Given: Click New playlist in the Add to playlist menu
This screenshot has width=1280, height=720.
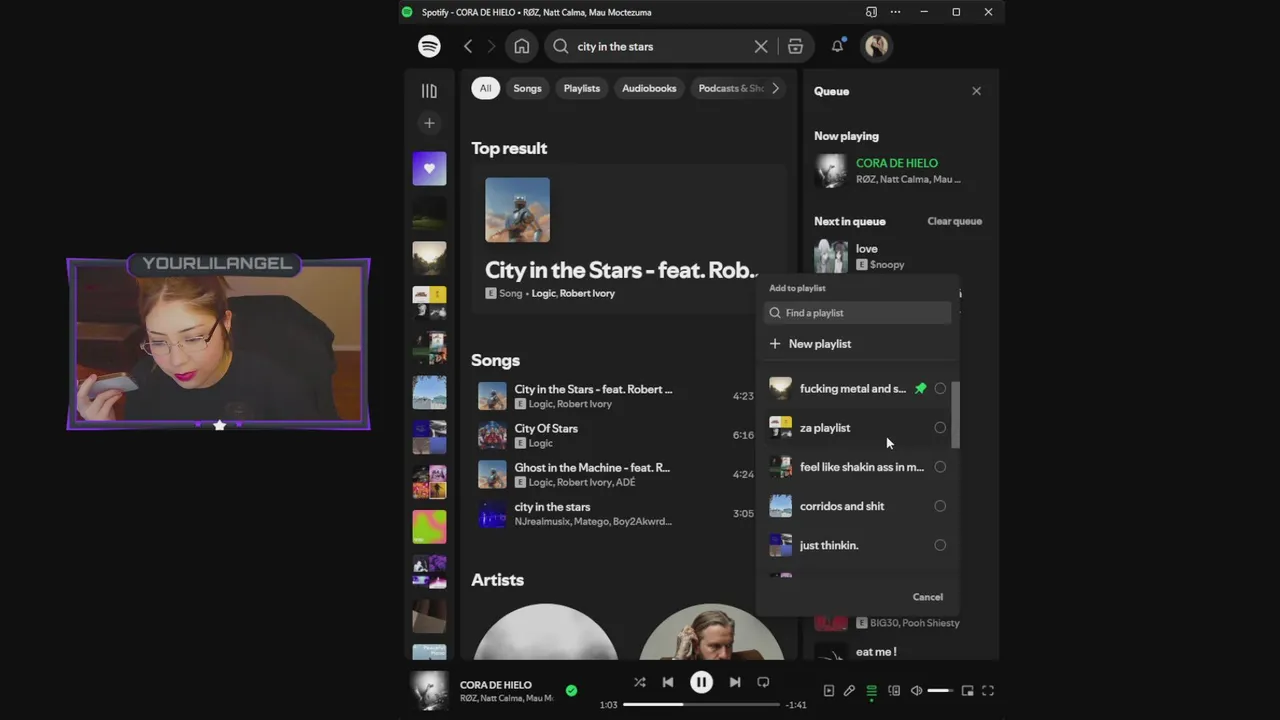Looking at the screenshot, I should [x=858, y=344].
